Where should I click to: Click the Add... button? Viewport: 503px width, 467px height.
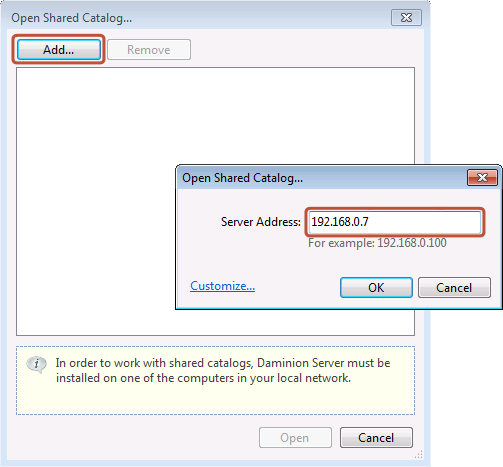coord(59,50)
